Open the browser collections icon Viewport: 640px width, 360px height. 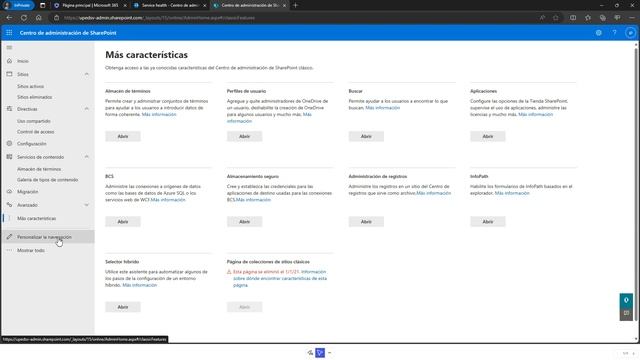coord(602,18)
